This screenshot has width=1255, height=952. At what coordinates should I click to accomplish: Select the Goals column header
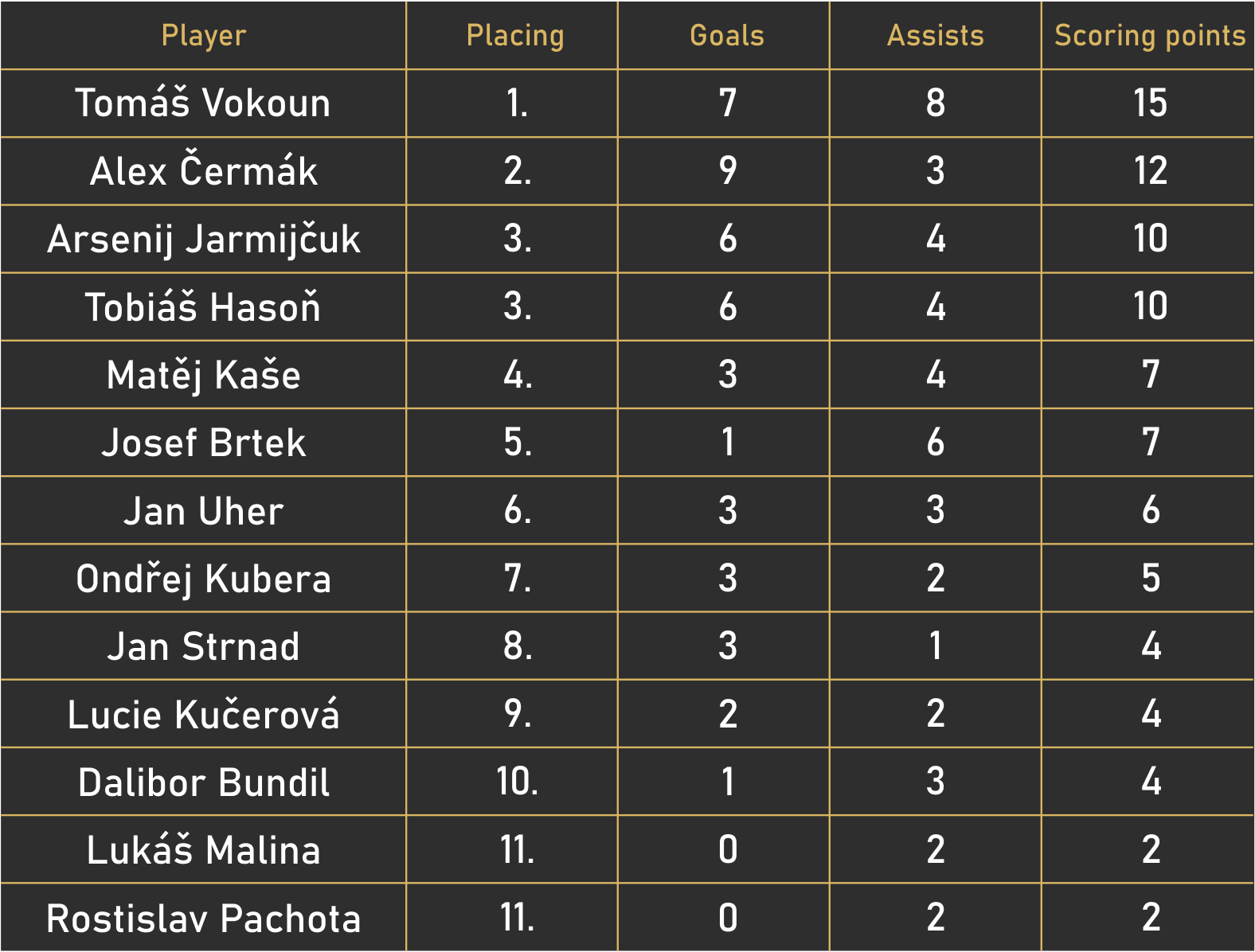point(726,36)
